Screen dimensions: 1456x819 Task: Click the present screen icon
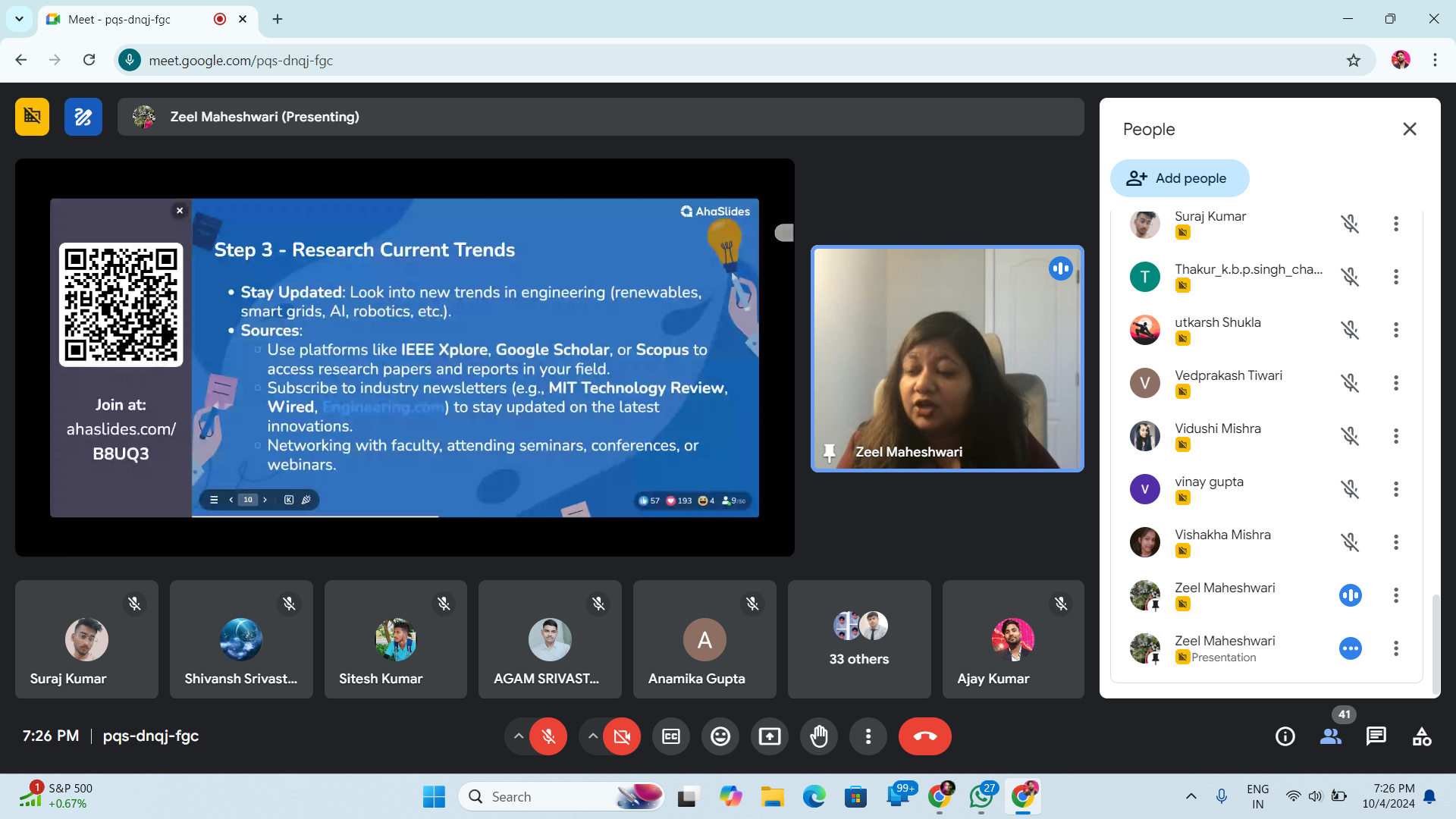point(769,736)
